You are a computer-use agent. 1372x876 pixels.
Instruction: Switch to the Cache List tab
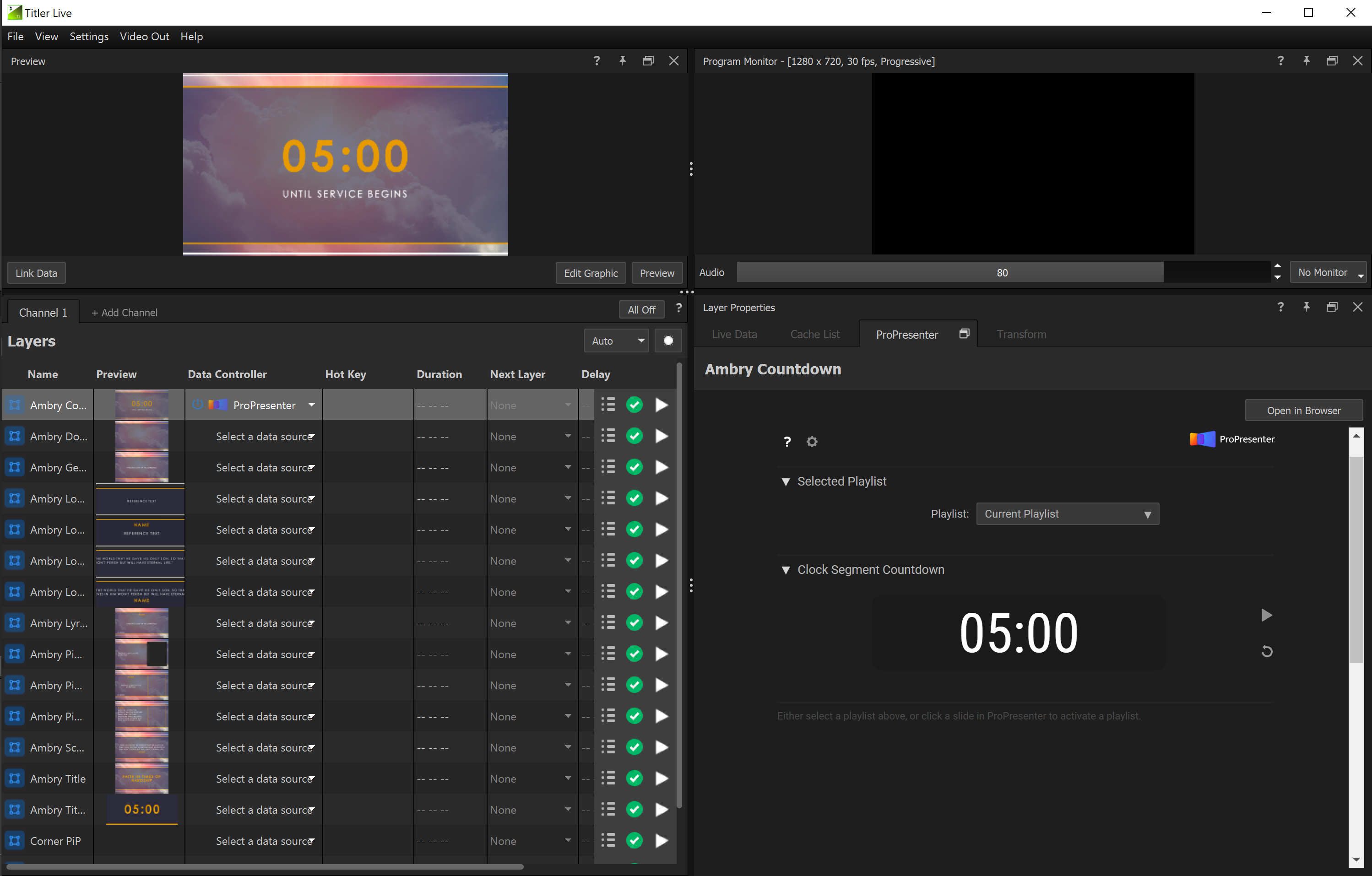[x=815, y=335]
